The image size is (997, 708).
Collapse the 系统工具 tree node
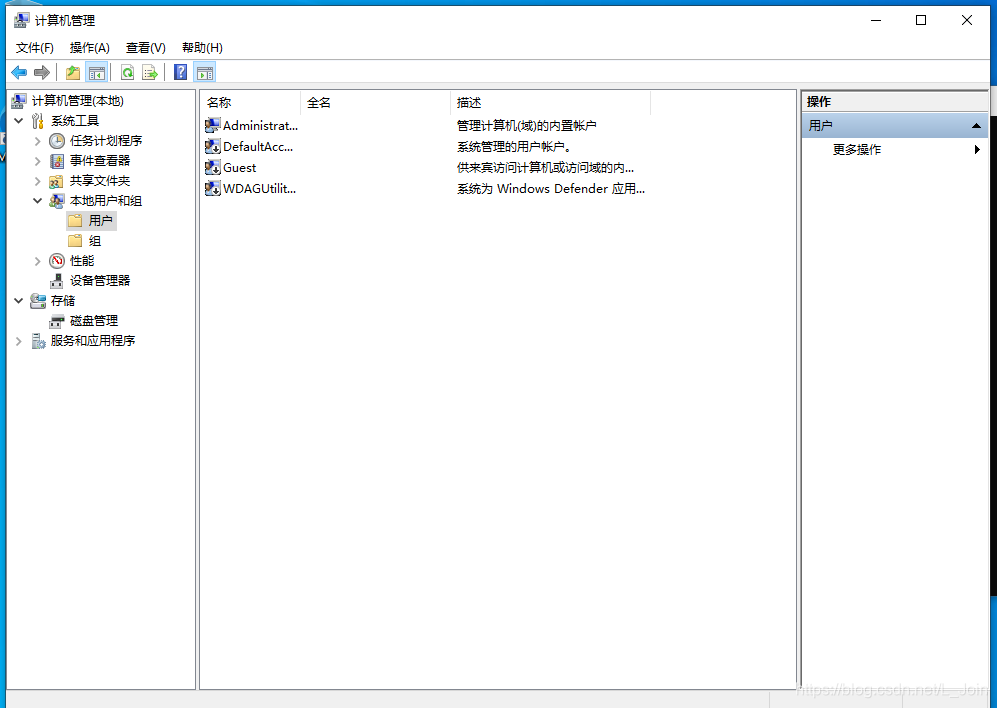(x=19, y=121)
